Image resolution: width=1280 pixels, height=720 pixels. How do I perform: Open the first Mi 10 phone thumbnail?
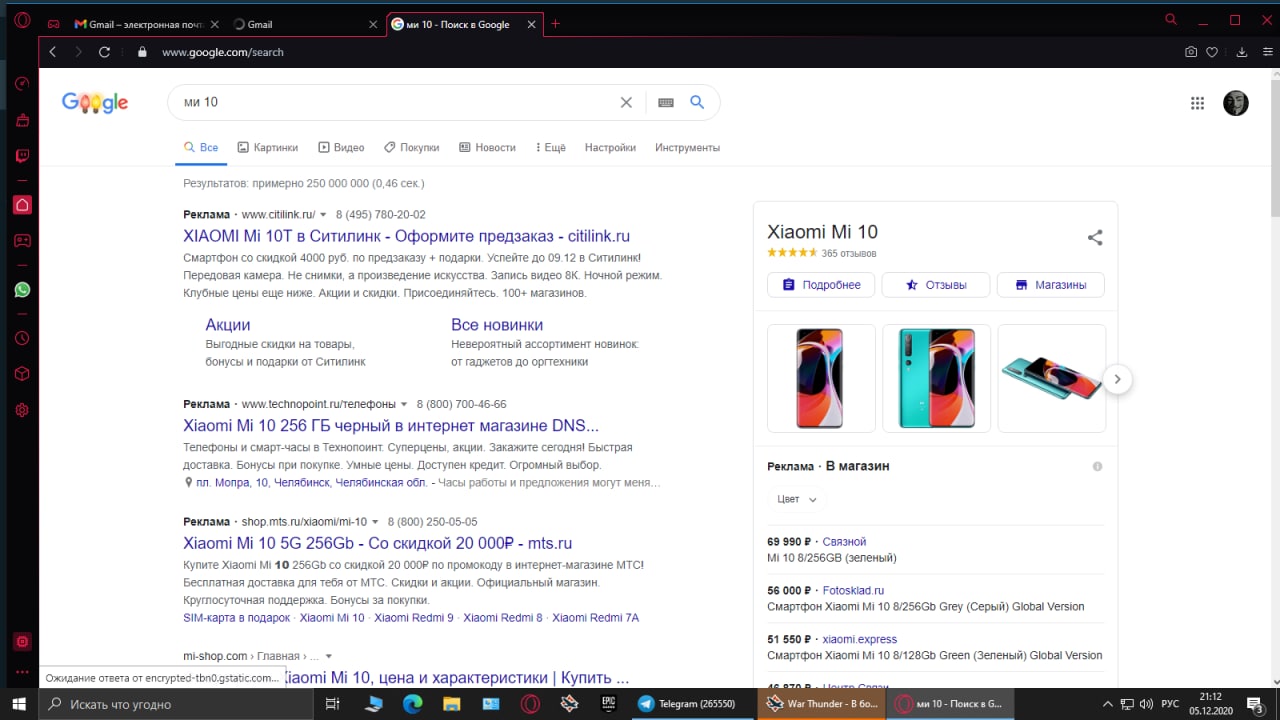point(821,378)
